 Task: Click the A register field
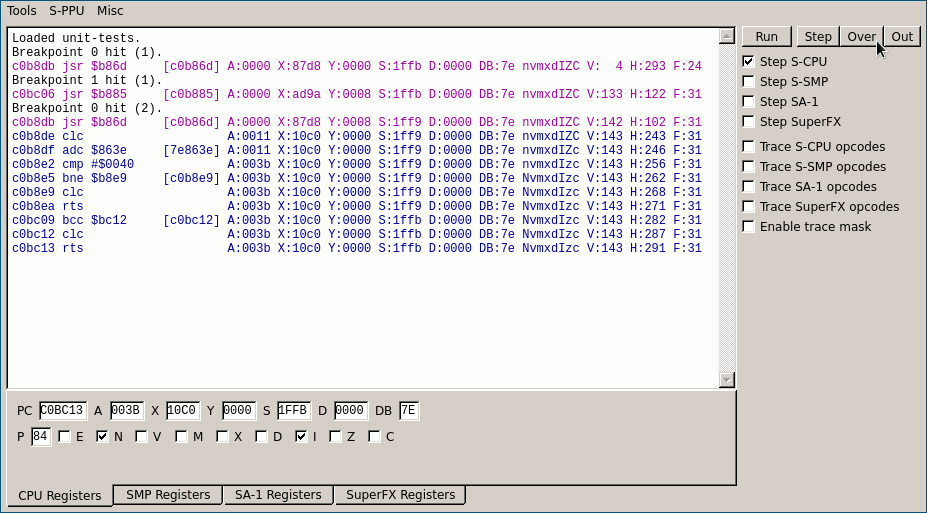coord(127,410)
